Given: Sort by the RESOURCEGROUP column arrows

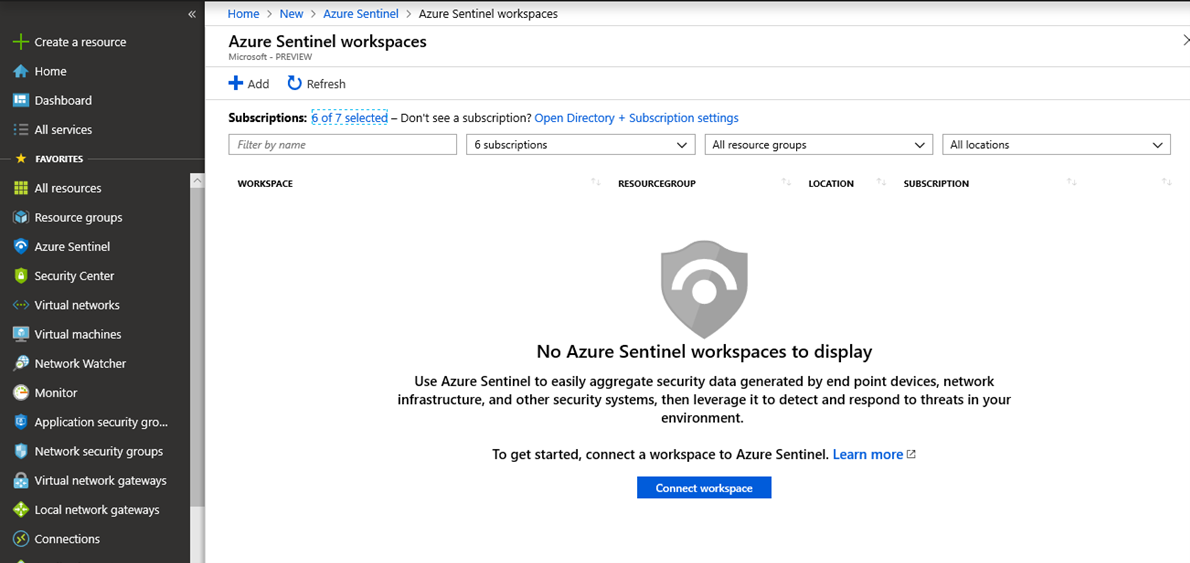Looking at the screenshot, I should point(786,182).
